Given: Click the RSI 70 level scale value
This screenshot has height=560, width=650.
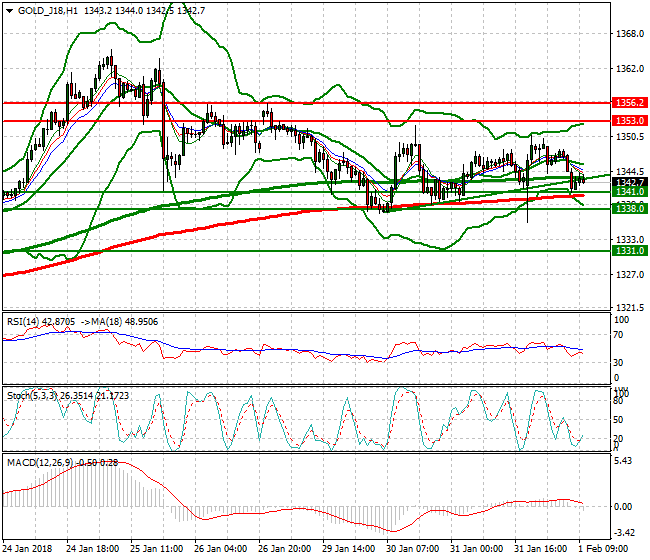Looking at the screenshot, I should [x=618, y=335].
